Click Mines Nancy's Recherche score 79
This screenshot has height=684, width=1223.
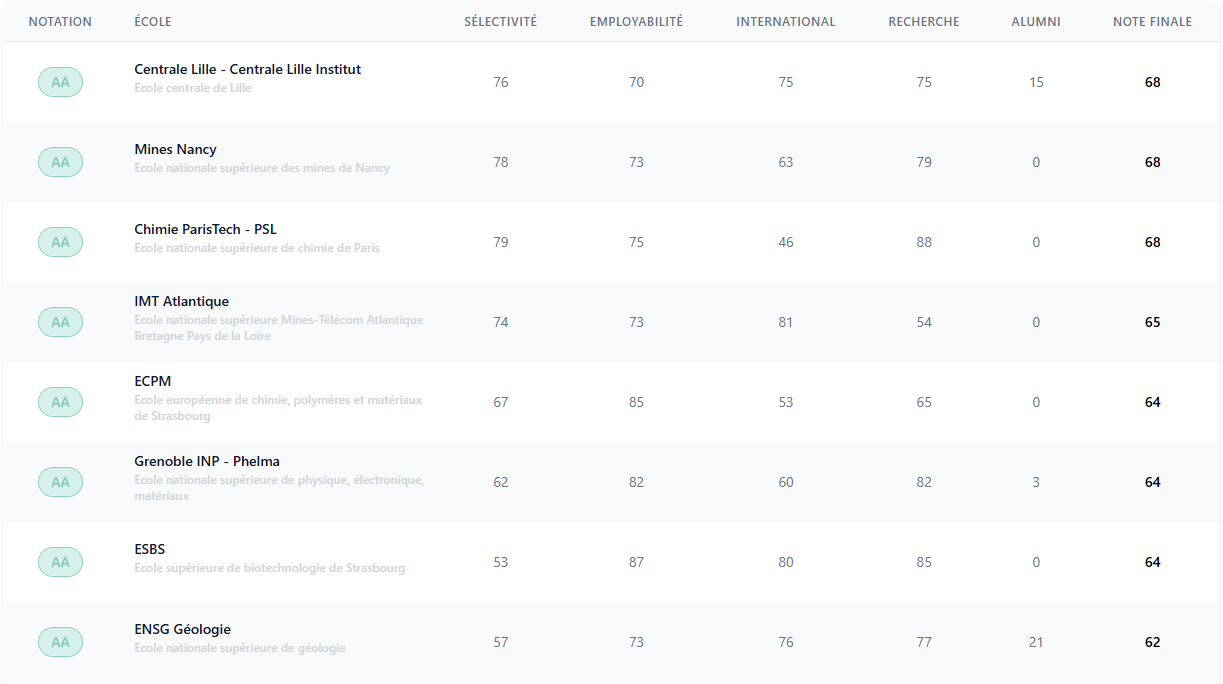pos(924,162)
